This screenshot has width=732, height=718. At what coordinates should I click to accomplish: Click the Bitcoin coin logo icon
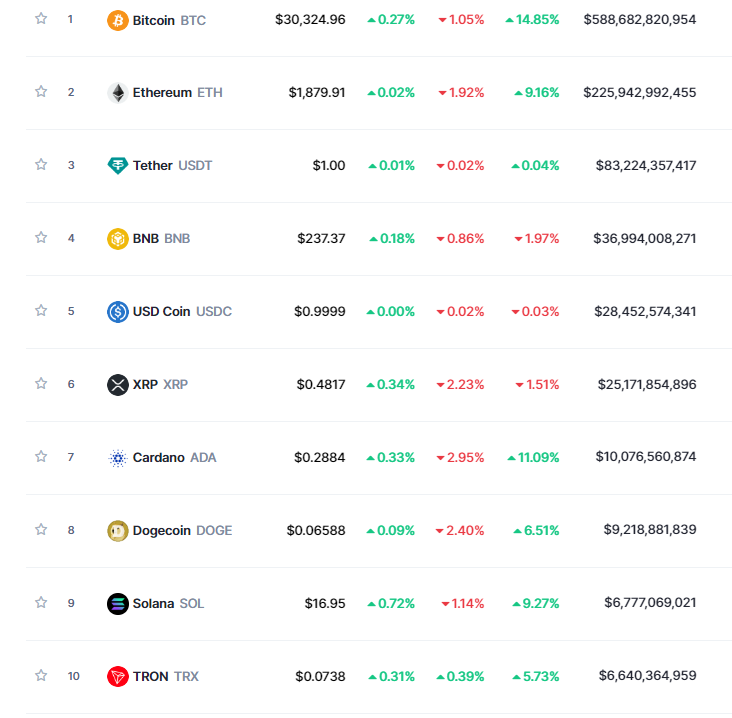pos(118,20)
